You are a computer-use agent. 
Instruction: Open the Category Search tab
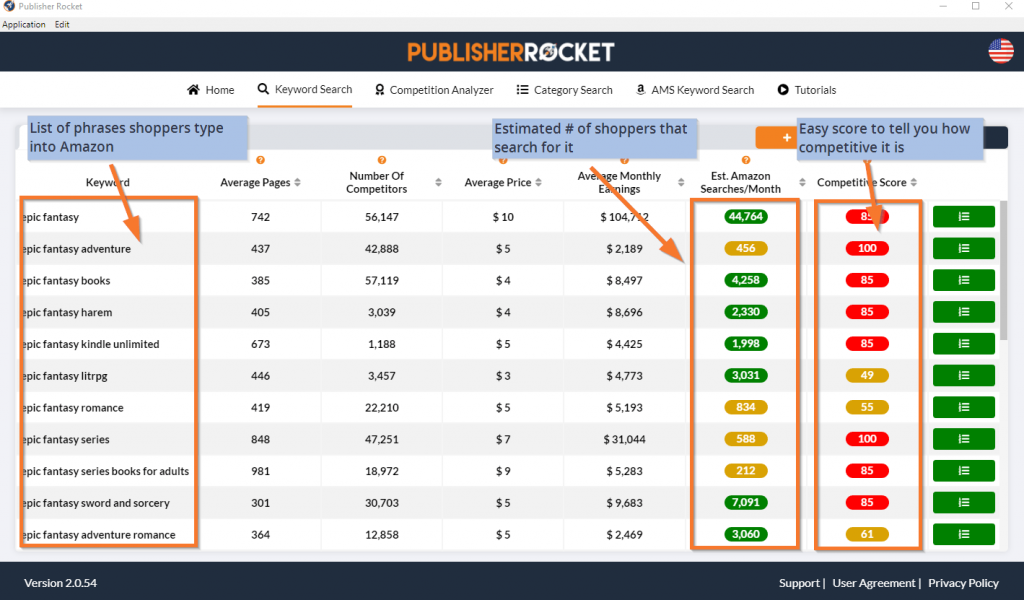tap(564, 90)
